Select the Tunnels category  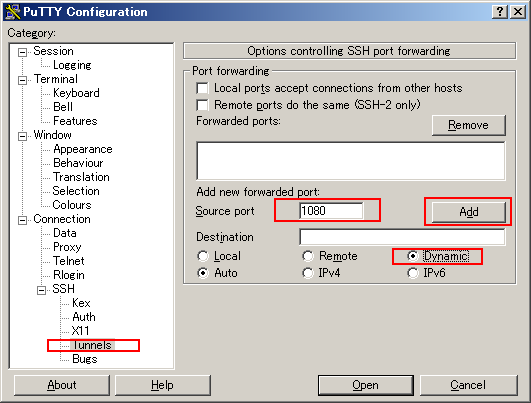coord(92,345)
